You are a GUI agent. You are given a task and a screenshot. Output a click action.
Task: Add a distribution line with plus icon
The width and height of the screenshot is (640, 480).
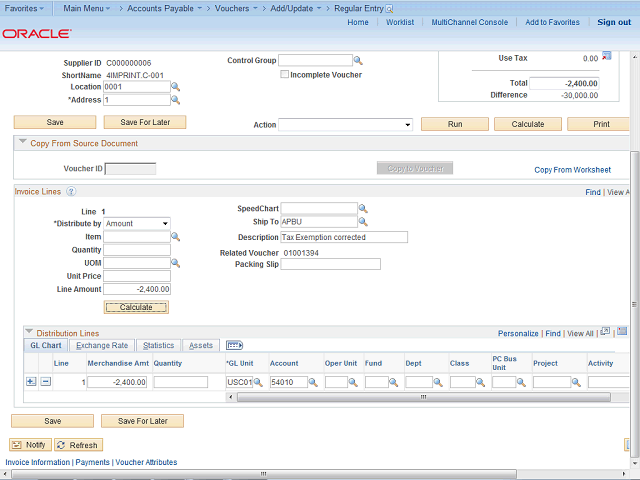click(30, 382)
